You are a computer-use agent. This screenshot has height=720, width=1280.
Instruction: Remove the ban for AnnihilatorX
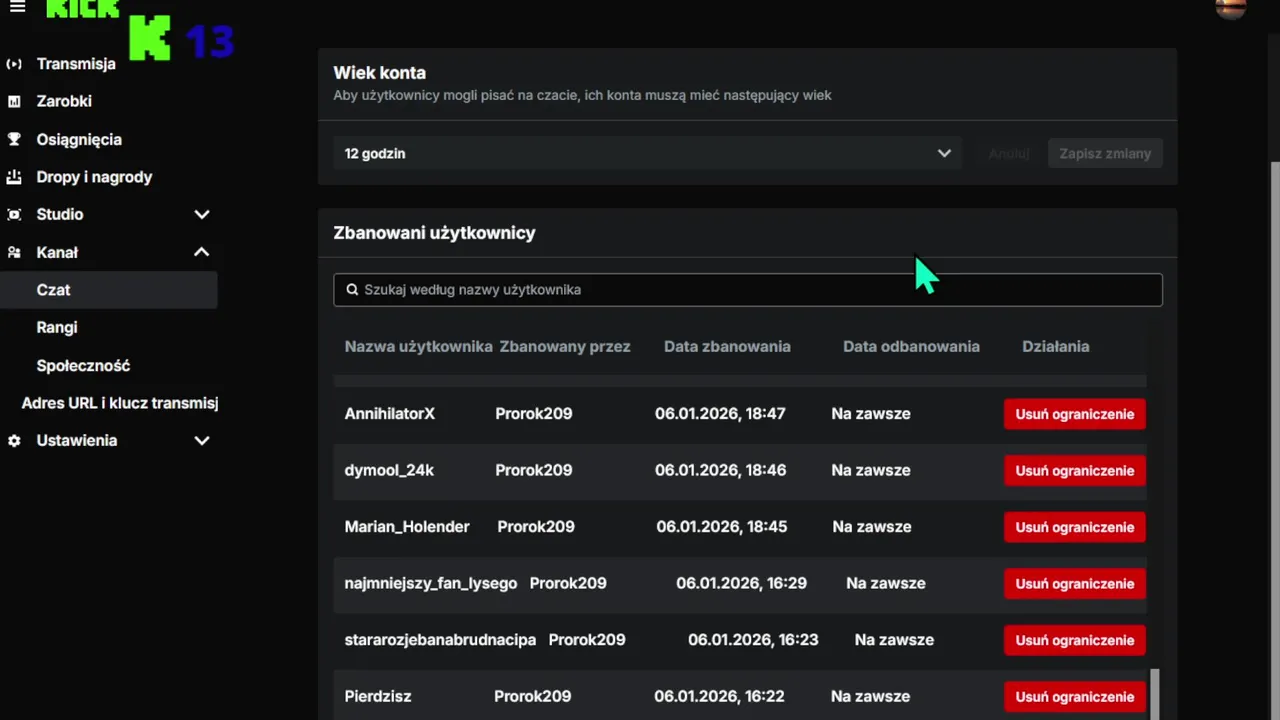[1074, 414]
